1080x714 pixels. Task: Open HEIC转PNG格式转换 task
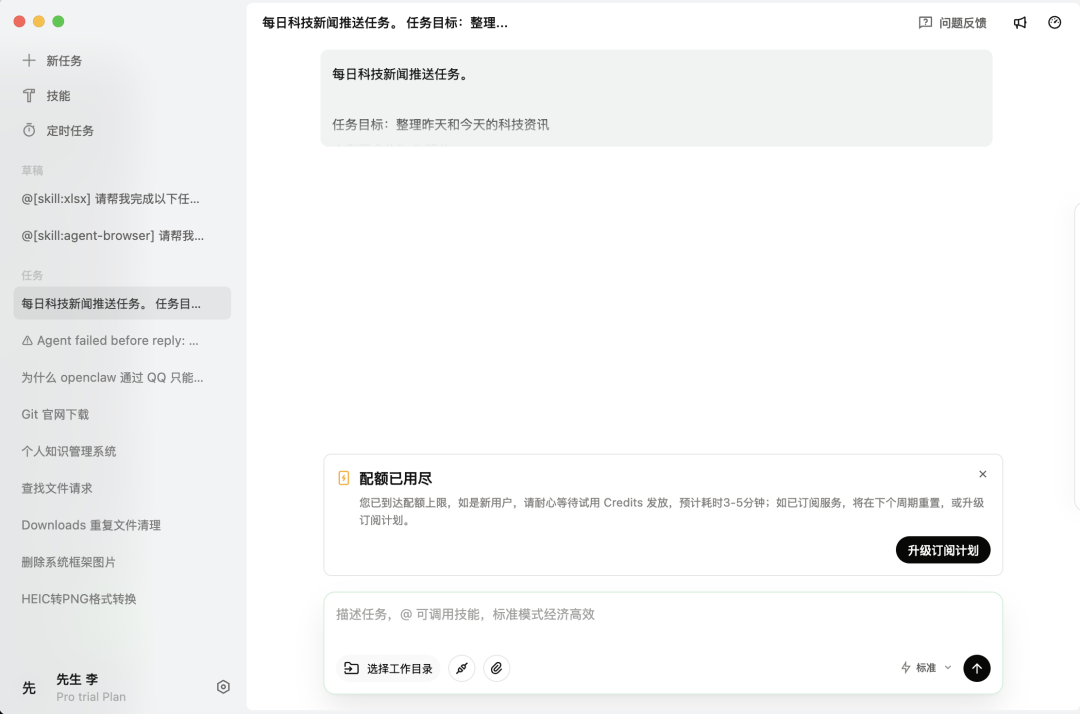79,599
